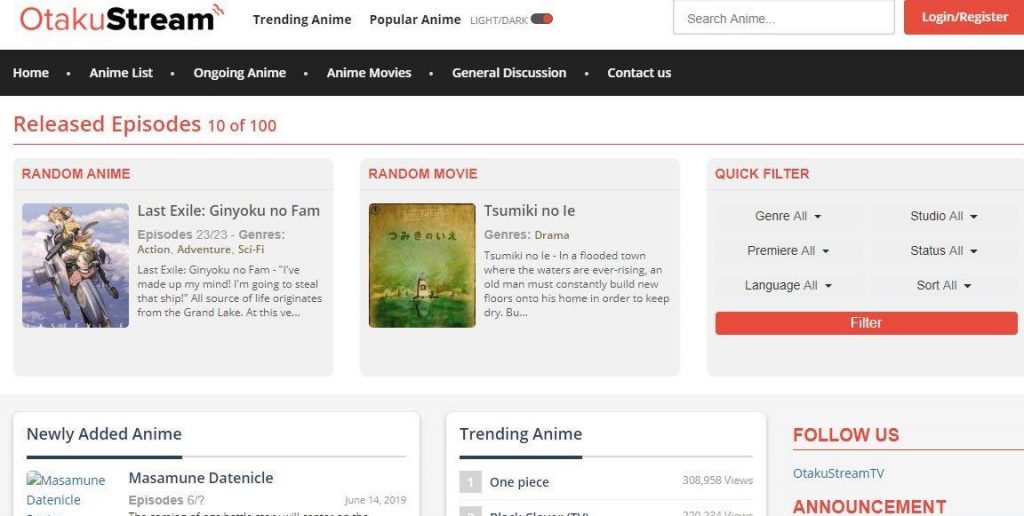Open the Anime Movies menu item
The image size is (1024, 516).
click(369, 73)
